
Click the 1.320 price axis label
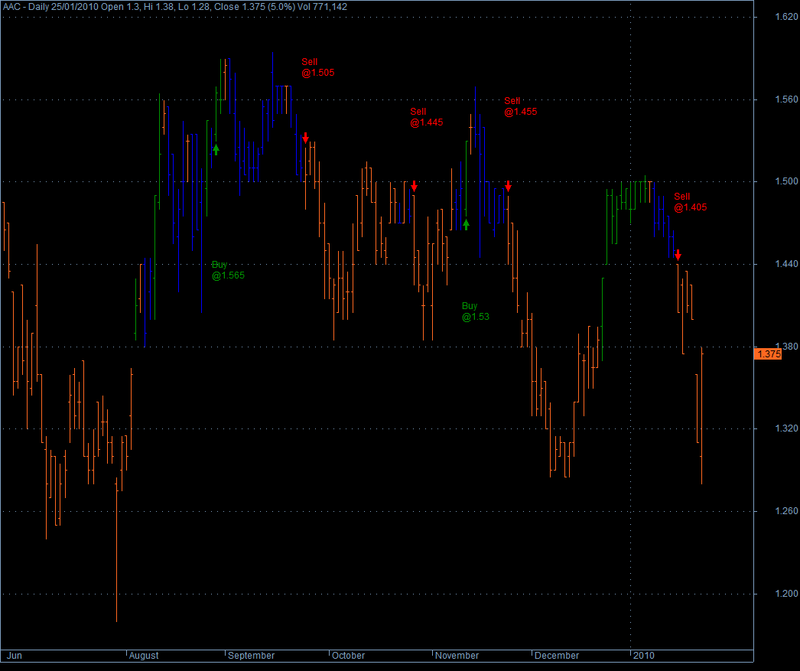pos(786,428)
